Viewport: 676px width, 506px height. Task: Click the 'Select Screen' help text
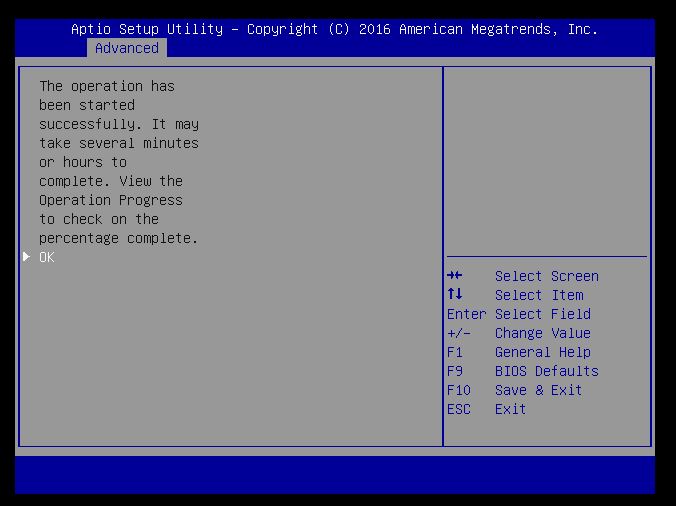point(547,276)
